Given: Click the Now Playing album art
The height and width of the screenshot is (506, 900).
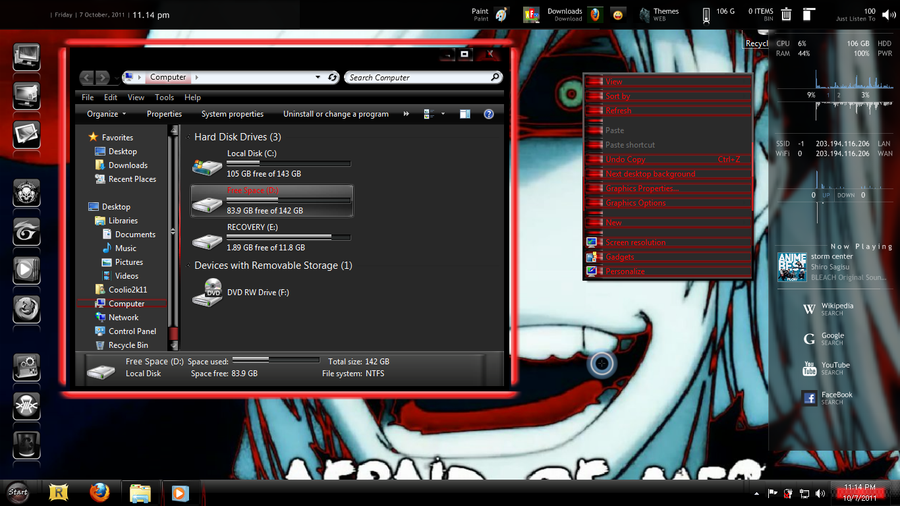Looking at the screenshot, I should [792, 267].
